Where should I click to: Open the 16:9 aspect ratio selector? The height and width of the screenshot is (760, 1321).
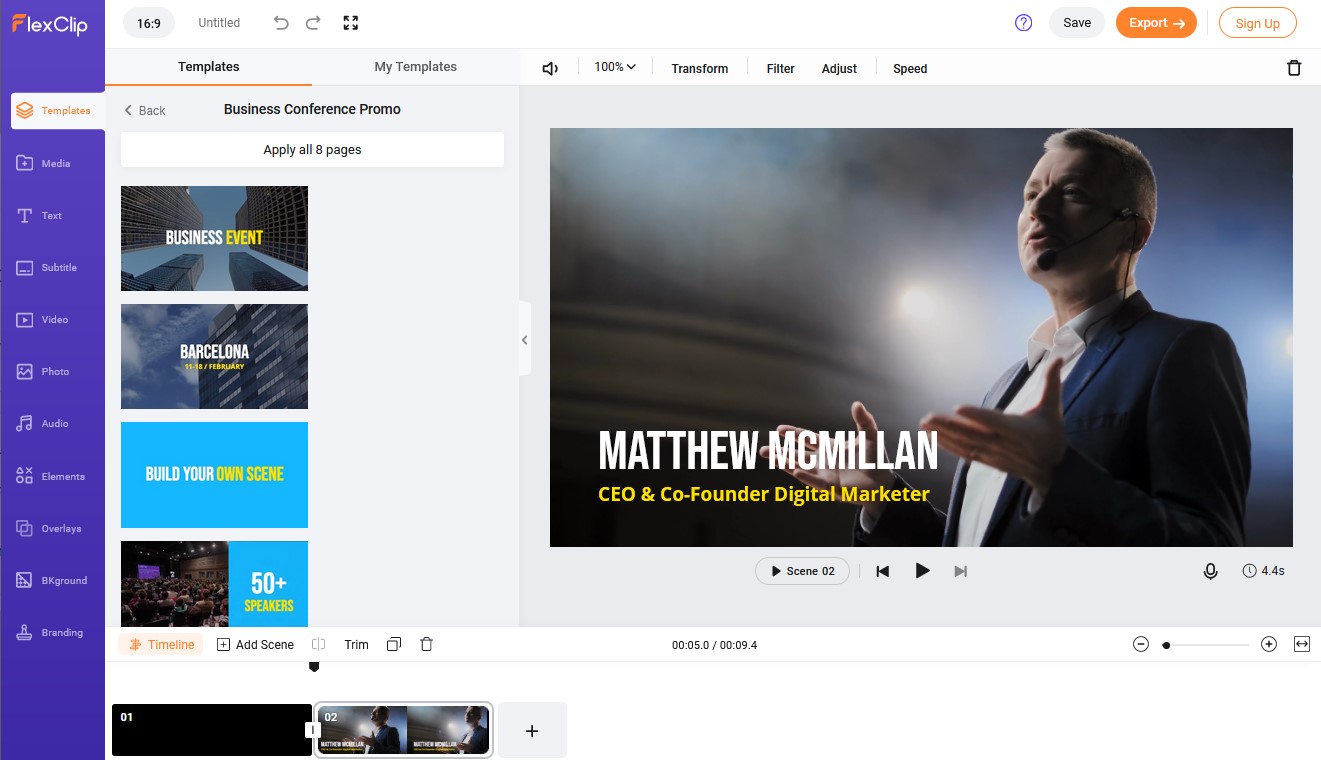tap(149, 23)
